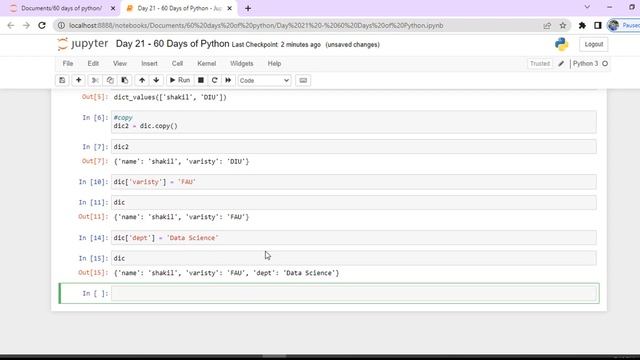Select the In [15] cell with dic
The height and width of the screenshot is (360, 640).
pyautogui.click(x=353, y=258)
